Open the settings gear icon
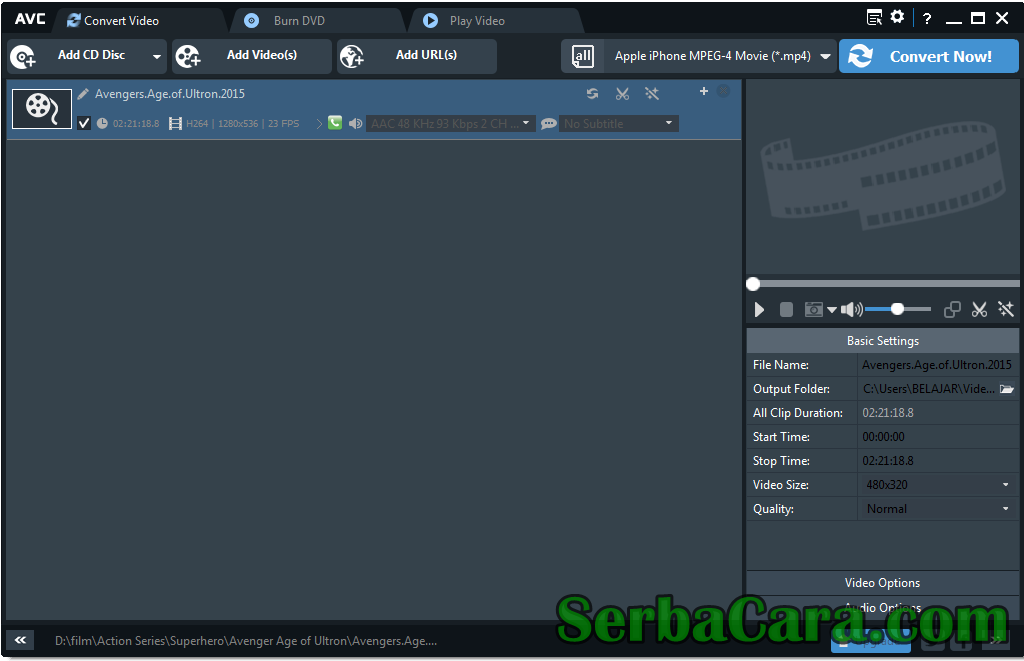Viewport: 1024px width, 661px height. tap(898, 17)
